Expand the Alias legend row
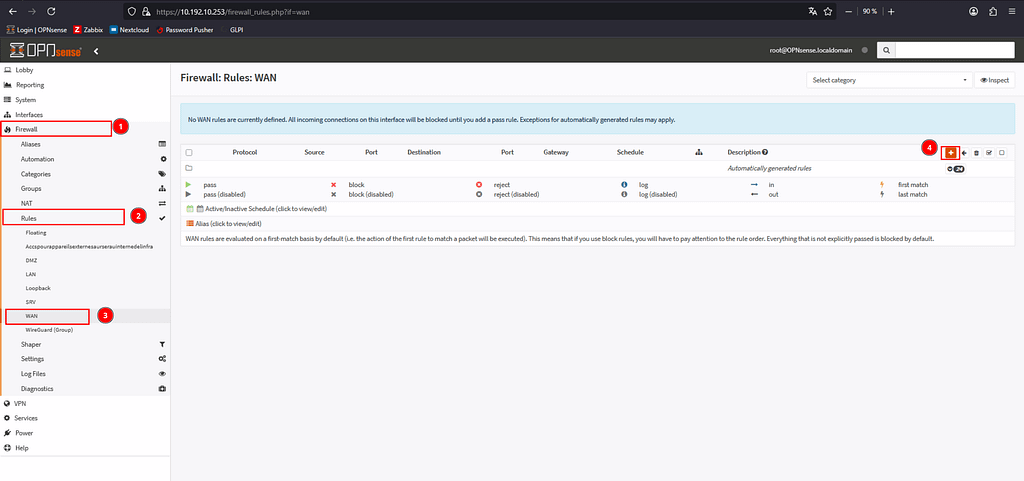The width and height of the screenshot is (1024, 481). point(228,224)
